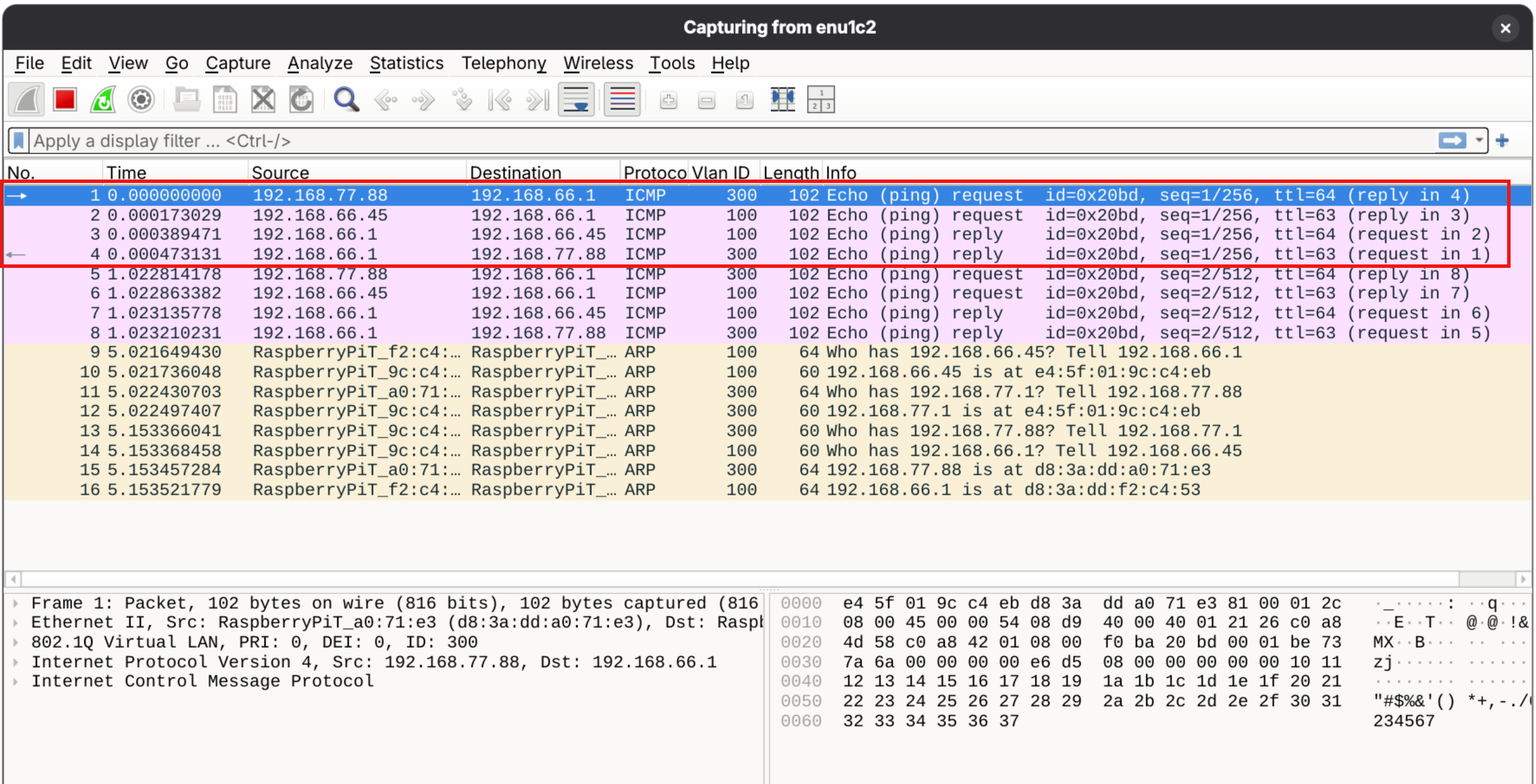Reload this capture file icon
Viewport: 1536px width, 784px height.
[x=301, y=99]
